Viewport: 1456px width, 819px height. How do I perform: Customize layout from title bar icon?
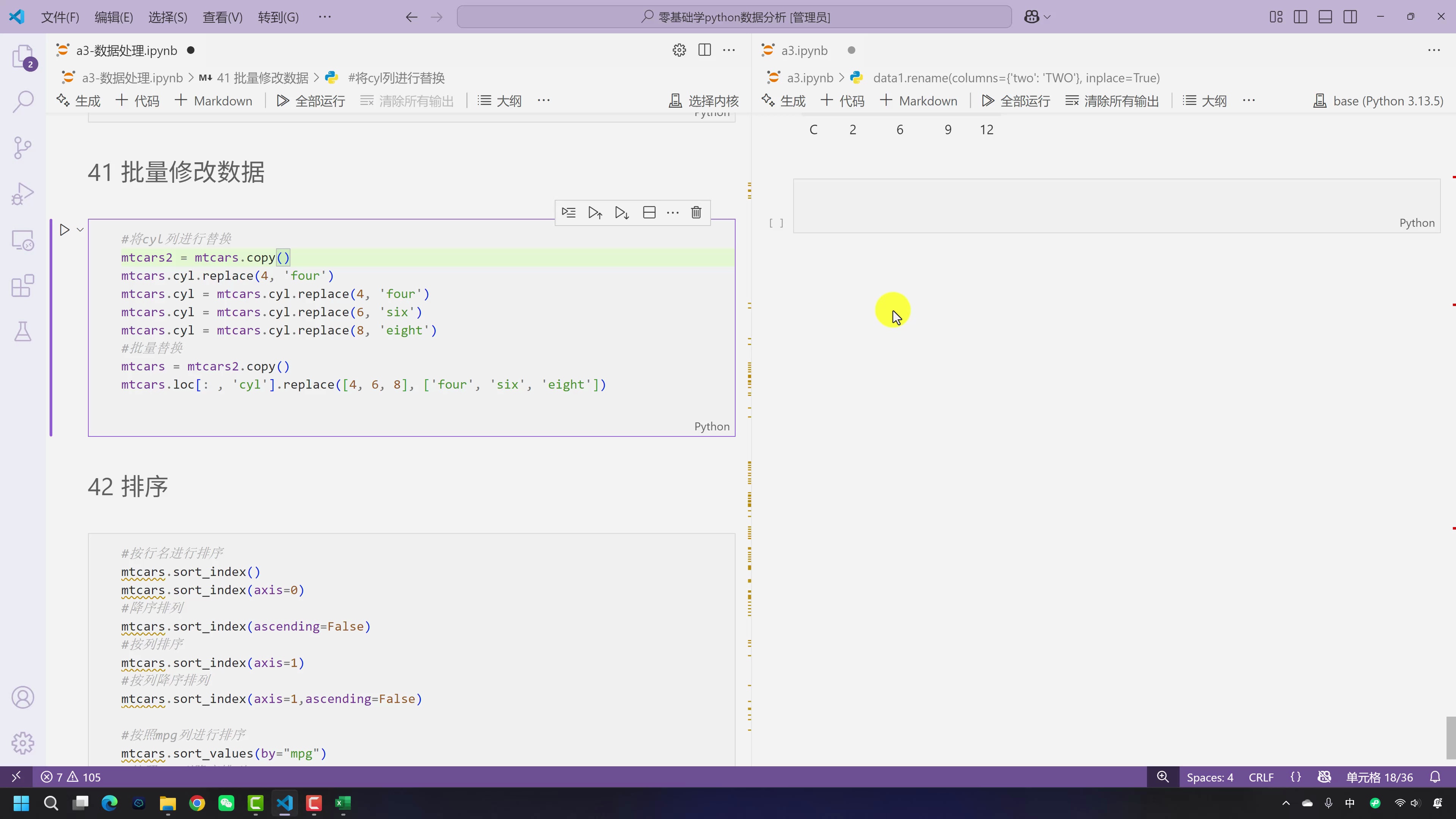pyautogui.click(x=1276, y=17)
